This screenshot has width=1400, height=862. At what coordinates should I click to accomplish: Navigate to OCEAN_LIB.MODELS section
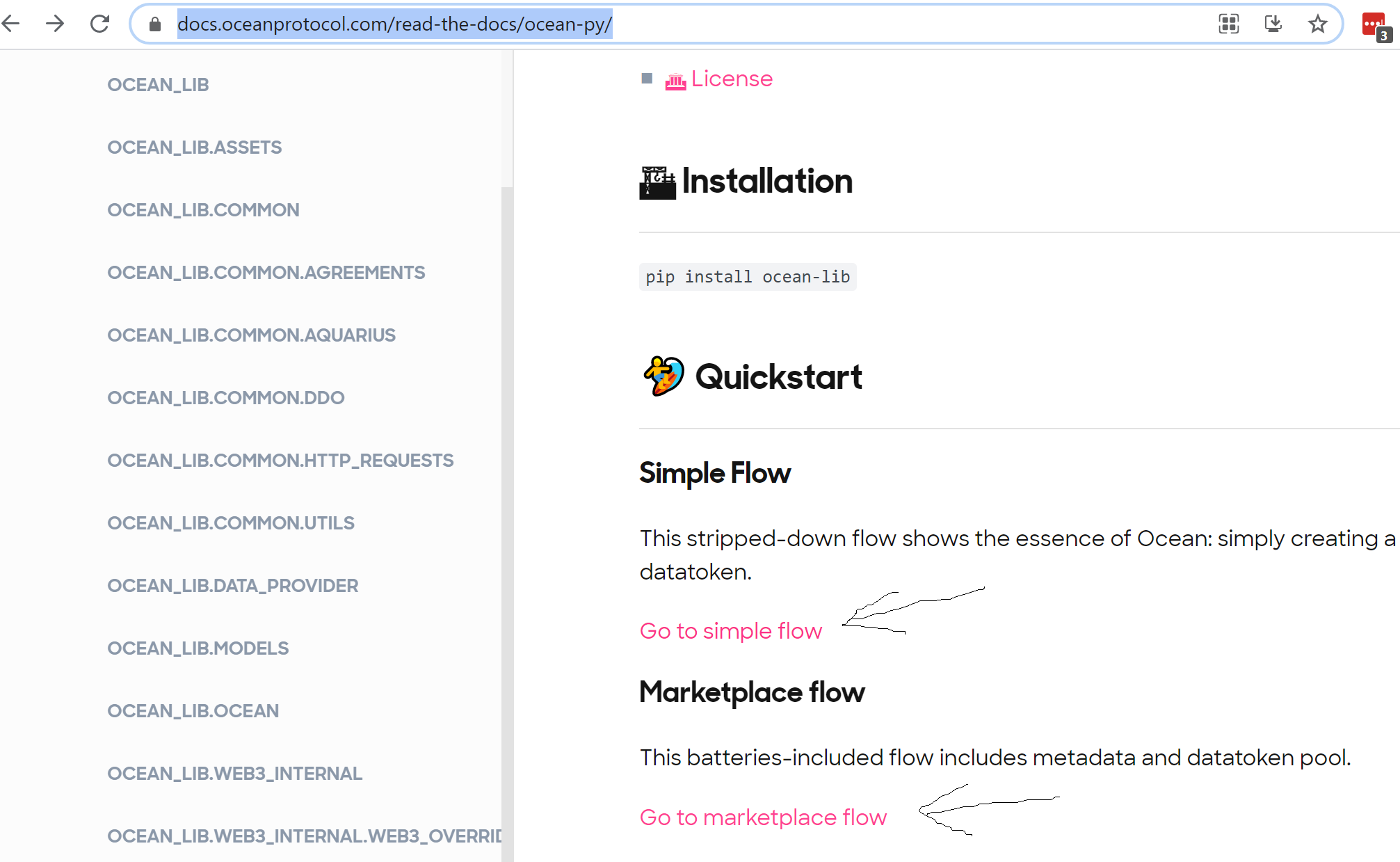[198, 648]
